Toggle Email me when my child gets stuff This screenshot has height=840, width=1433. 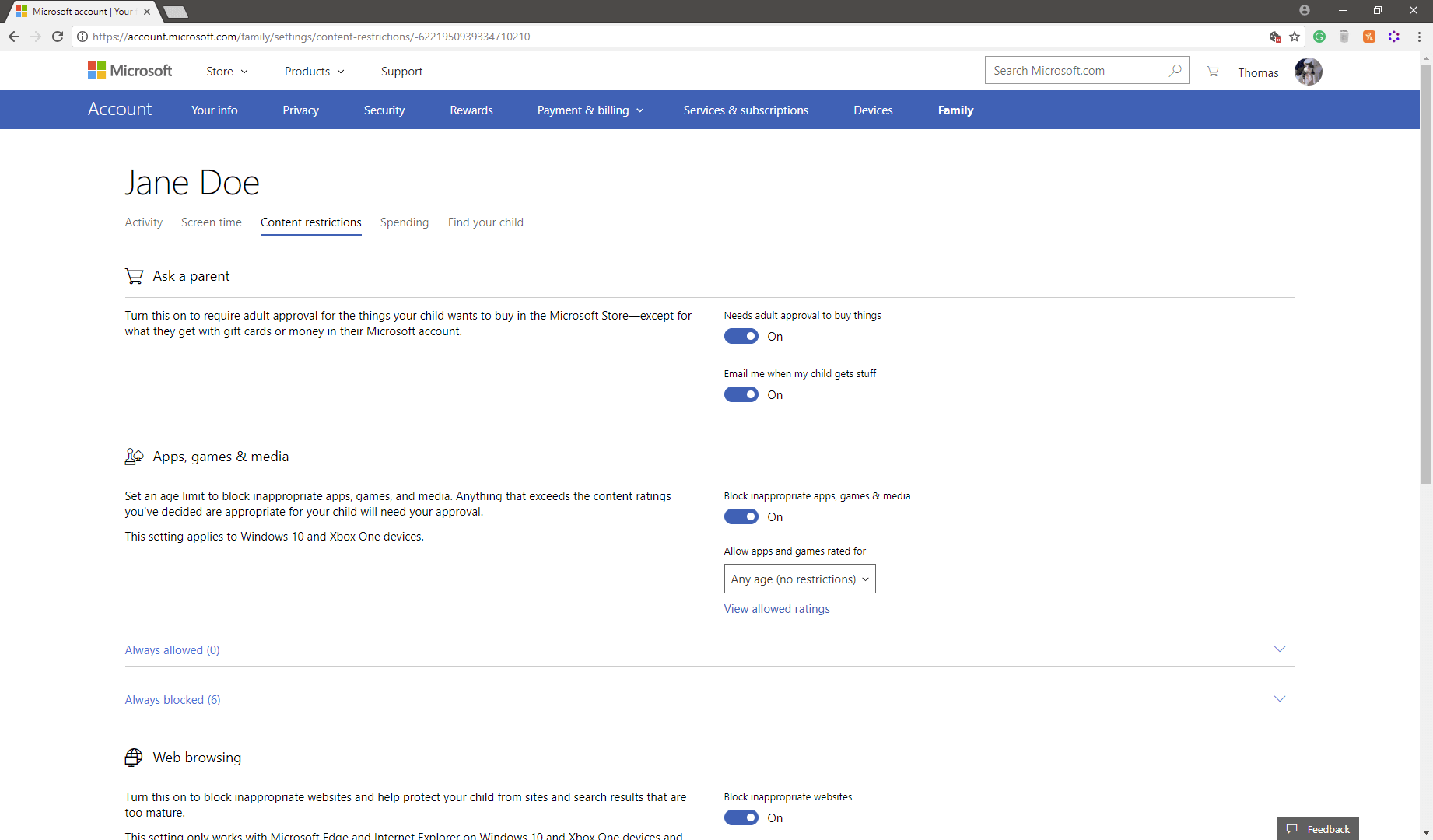point(741,394)
